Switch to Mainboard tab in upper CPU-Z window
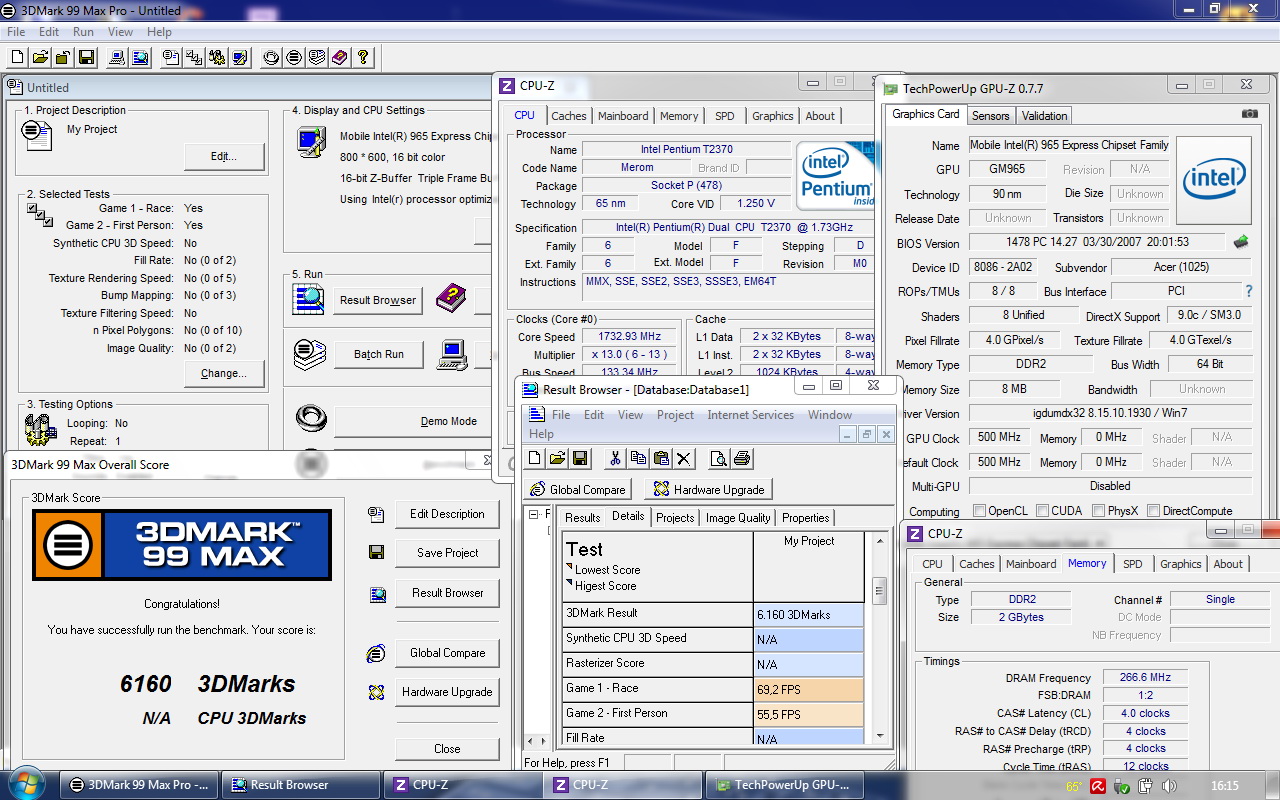This screenshot has height=800, width=1280. tap(623, 116)
